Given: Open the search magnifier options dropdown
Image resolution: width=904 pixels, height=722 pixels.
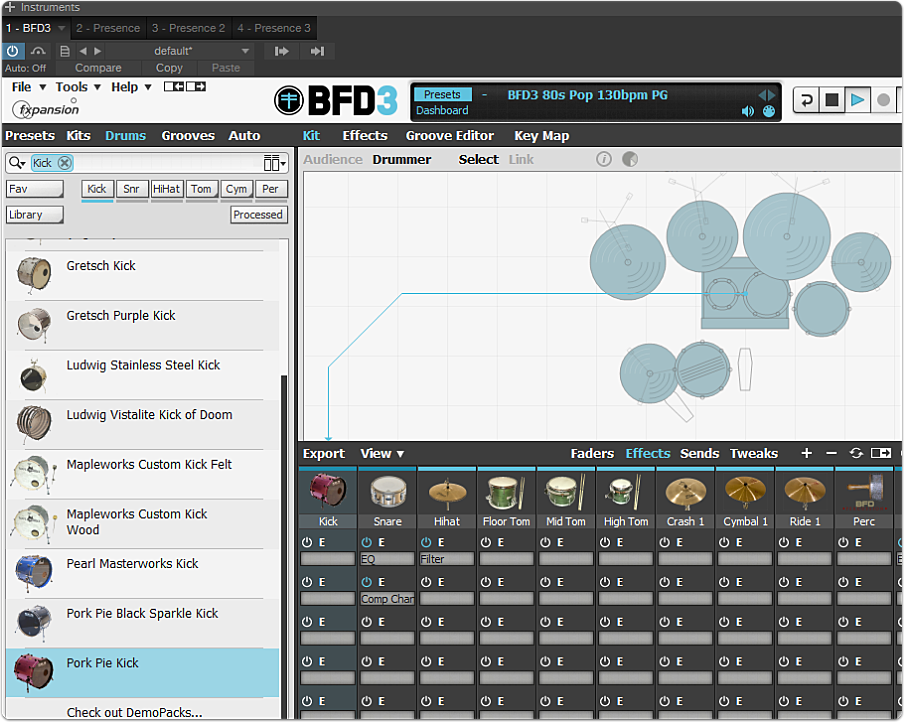Looking at the screenshot, I should [x=17, y=163].
